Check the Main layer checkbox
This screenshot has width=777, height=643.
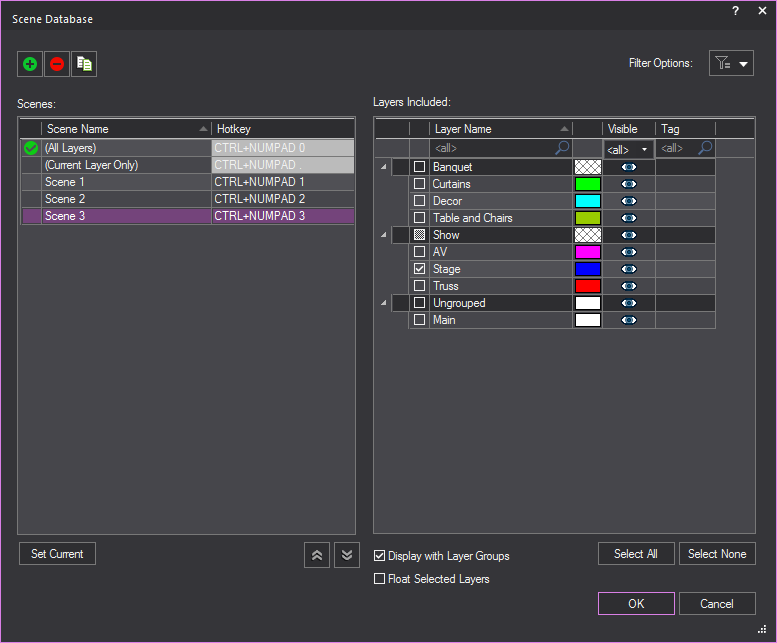pos(419,320)
